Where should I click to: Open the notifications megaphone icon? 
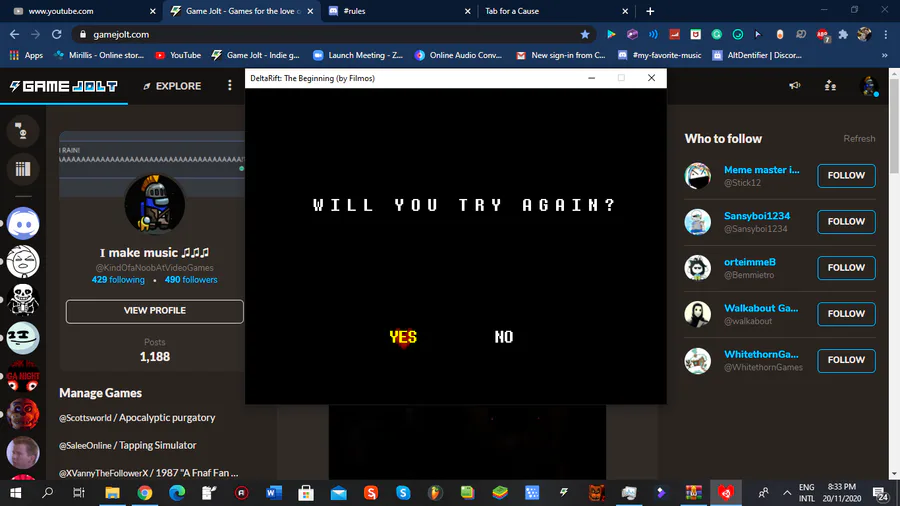pos(794,85)
